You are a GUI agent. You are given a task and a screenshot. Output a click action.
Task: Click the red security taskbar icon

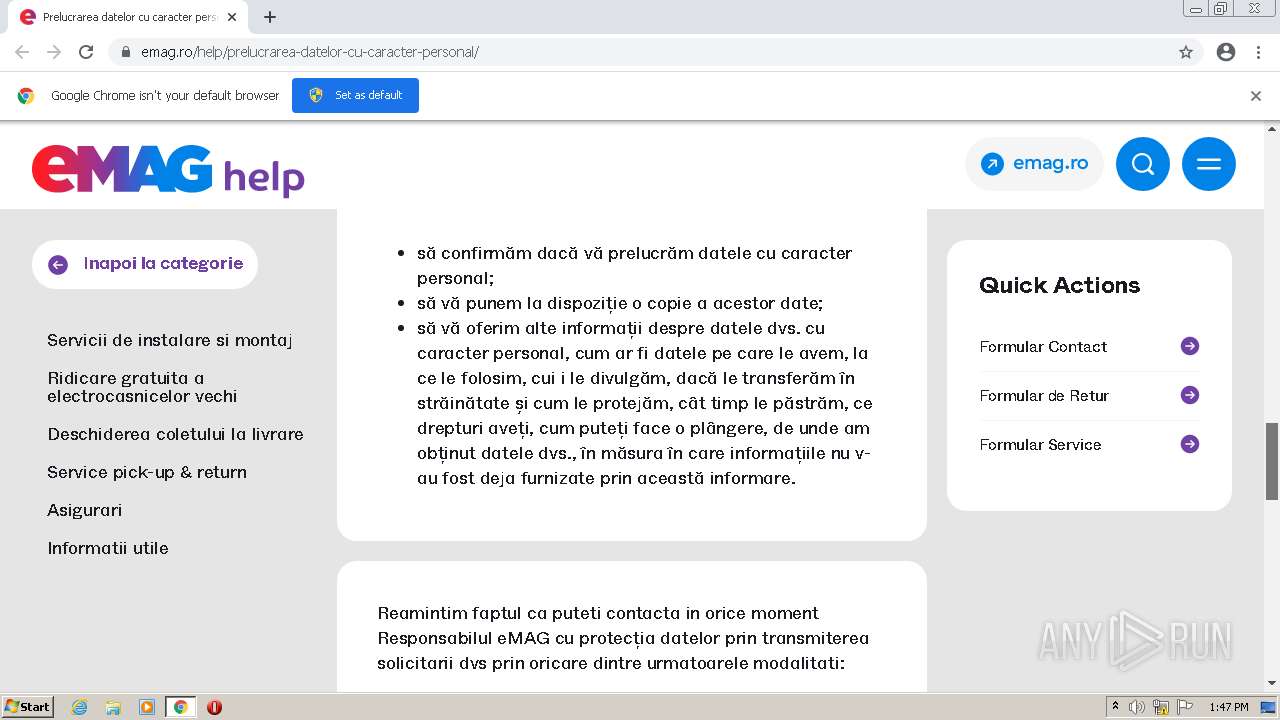[214, 707]
